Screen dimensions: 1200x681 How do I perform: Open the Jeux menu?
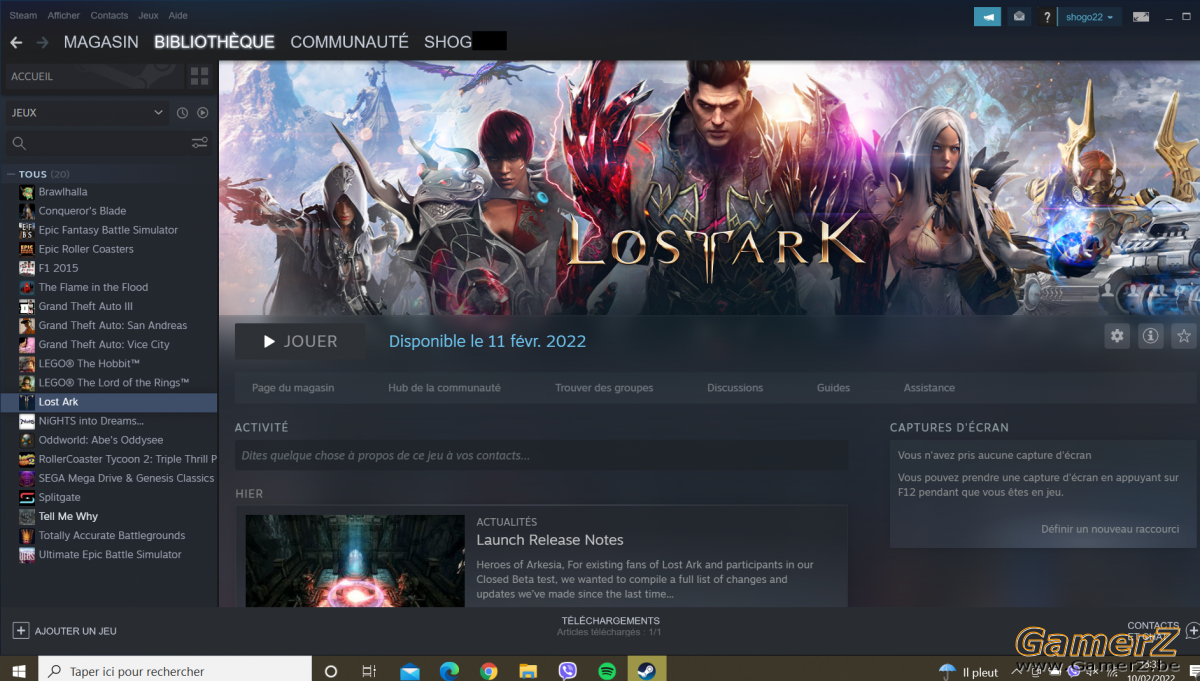(x=148, y=15)
